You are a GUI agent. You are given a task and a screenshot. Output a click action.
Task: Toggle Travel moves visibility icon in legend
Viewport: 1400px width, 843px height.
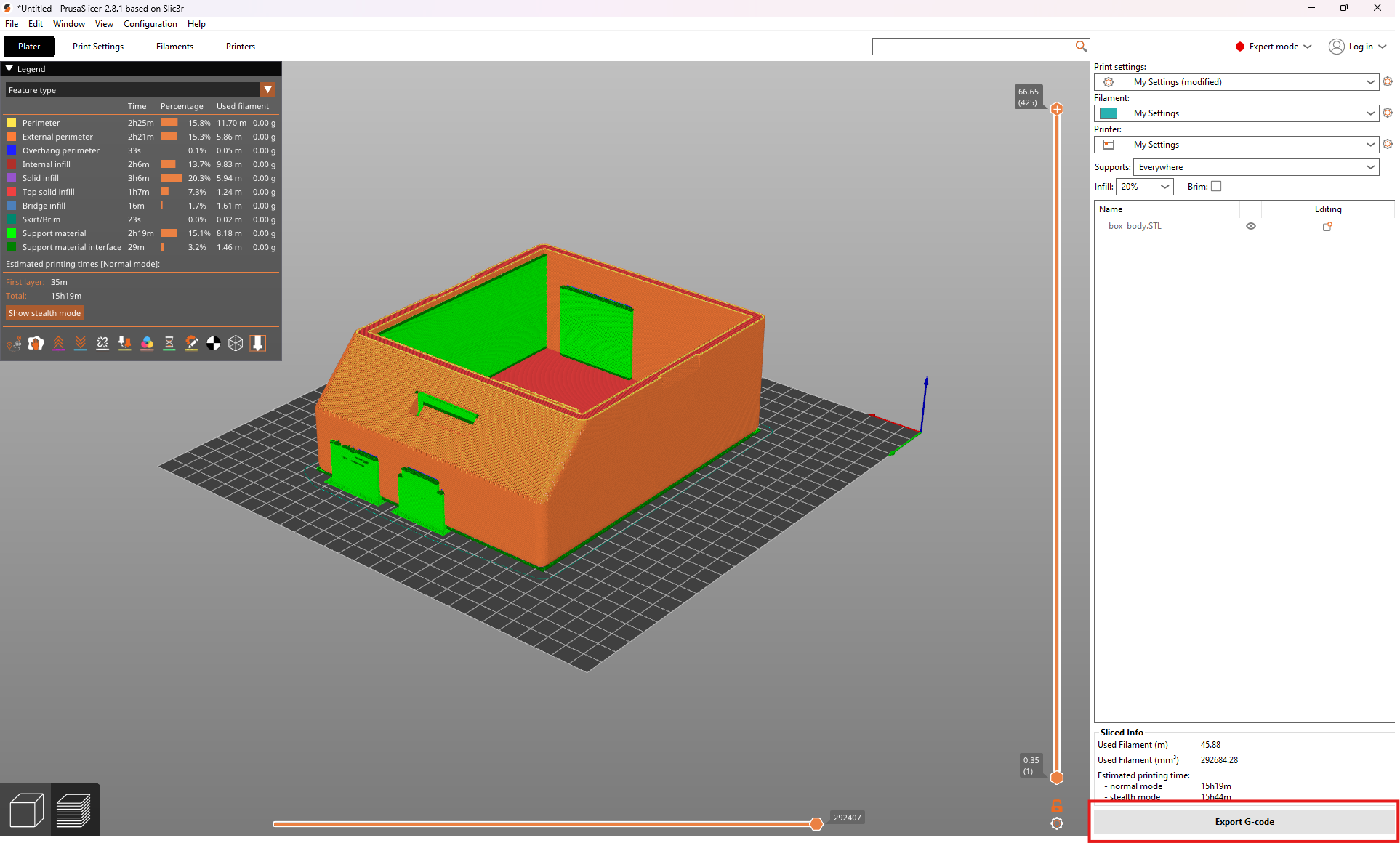tap(14, 344)
